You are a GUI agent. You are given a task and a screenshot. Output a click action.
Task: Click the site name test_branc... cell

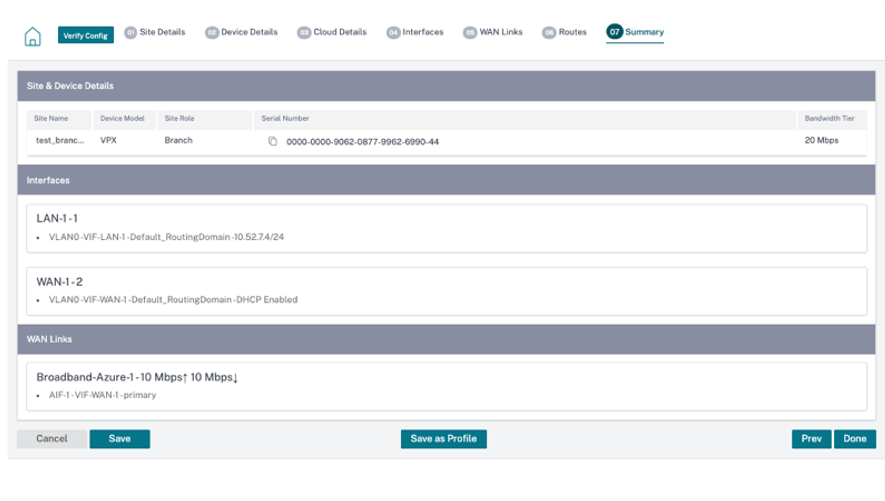coord(60,140)
